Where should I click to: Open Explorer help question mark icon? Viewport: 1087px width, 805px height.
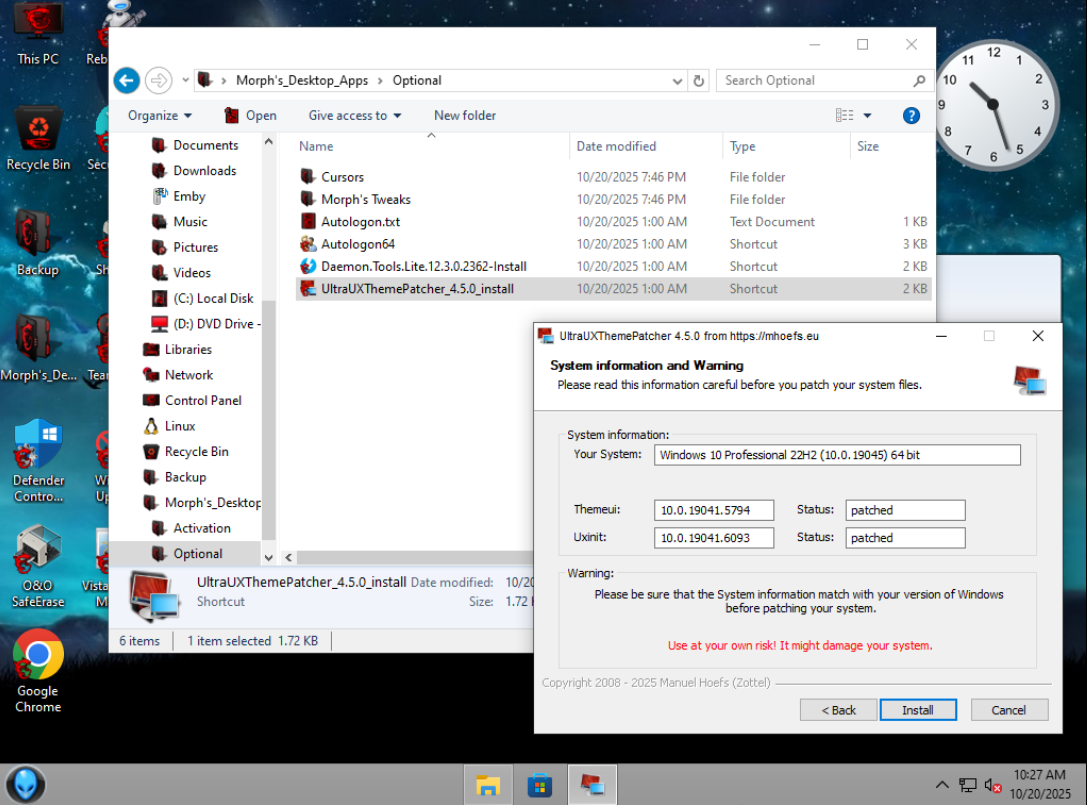(x=911, y=116)
